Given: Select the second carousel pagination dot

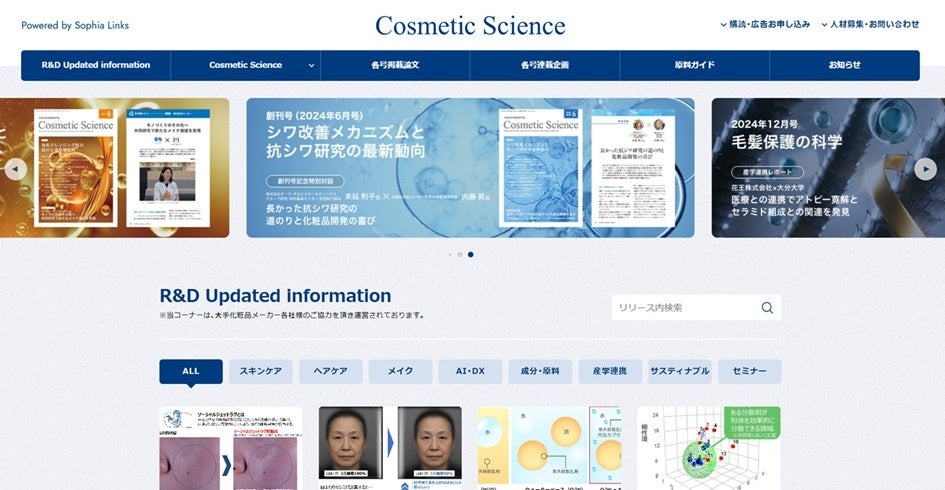Looking at the screenshot, I should tap(460, 254).
